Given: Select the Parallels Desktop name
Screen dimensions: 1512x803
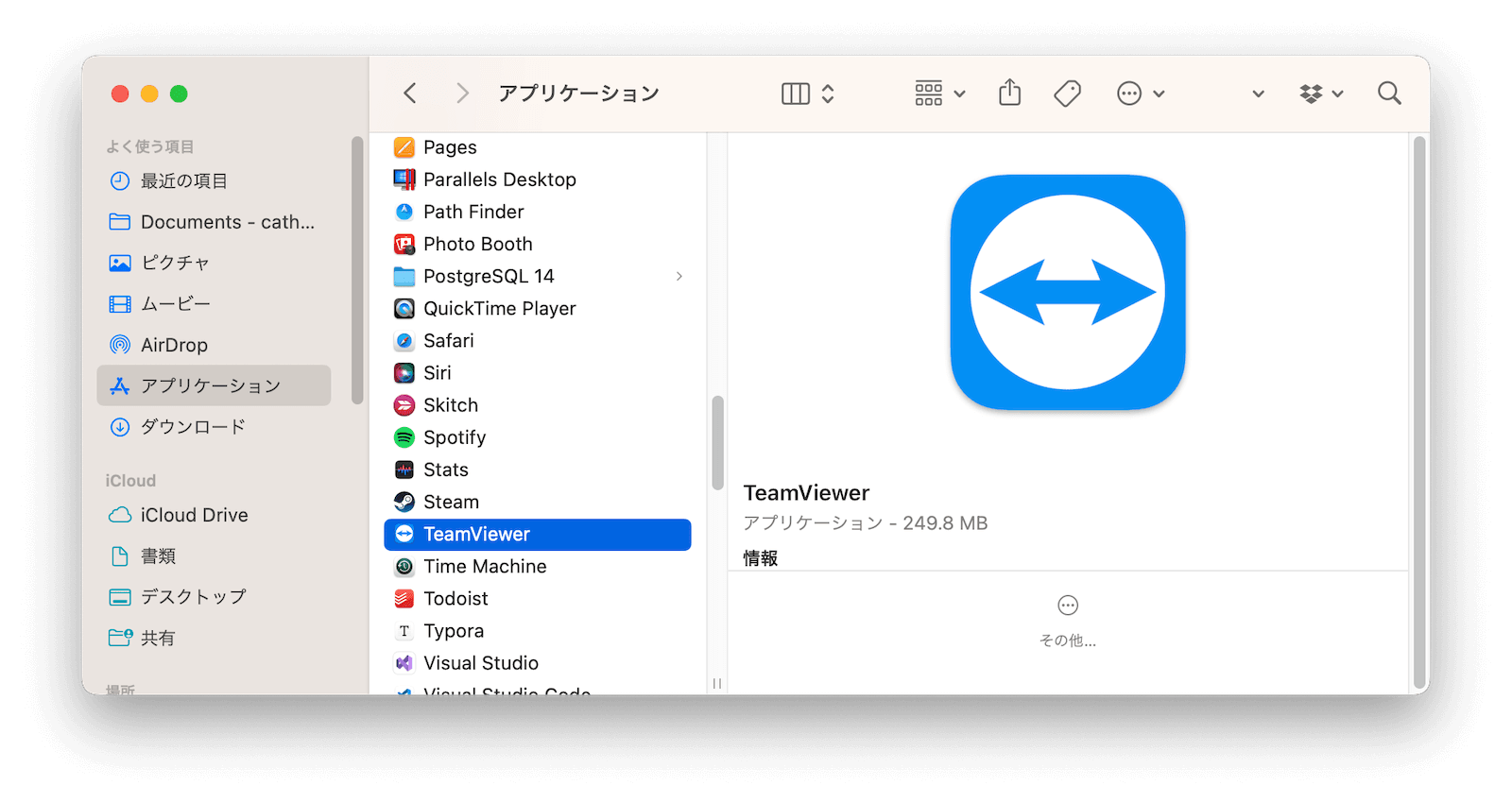Looking at the screenshot, I should coord(500,179).
